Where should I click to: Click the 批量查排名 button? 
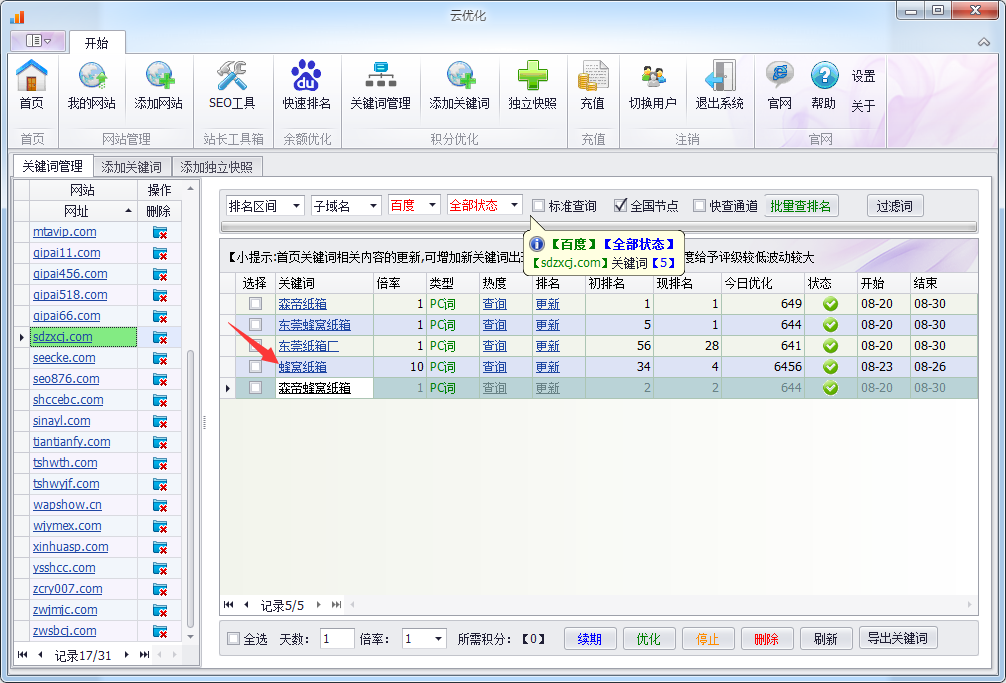[x=802, y=206]
